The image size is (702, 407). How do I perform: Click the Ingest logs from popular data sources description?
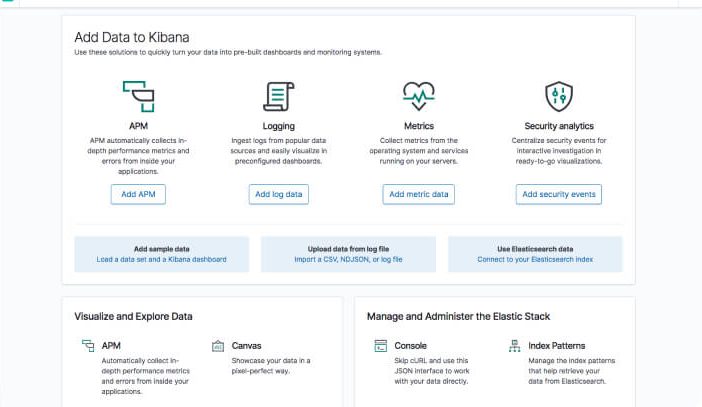click(x=278, y=151)
